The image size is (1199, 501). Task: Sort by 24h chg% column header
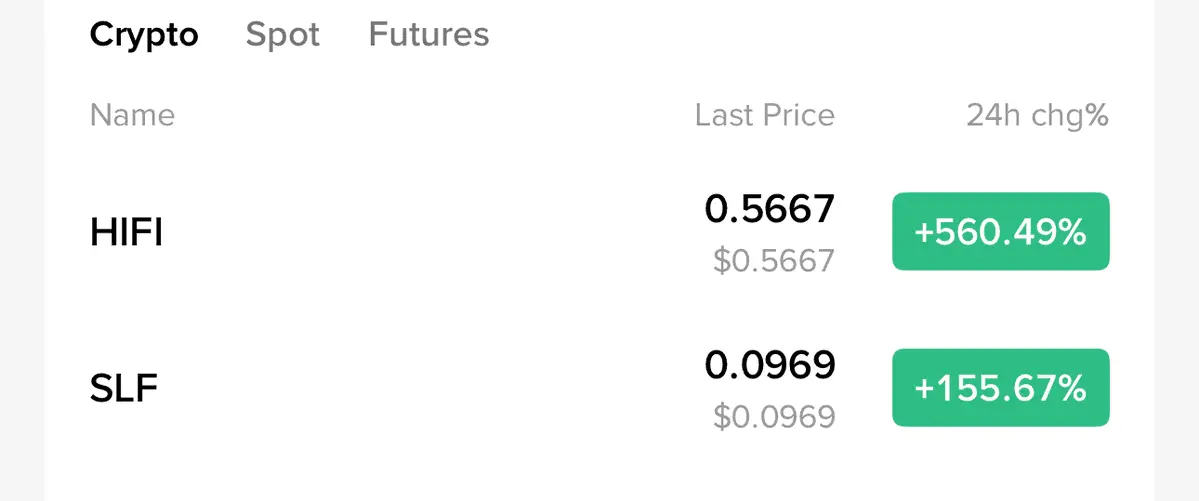point(1038,115)
